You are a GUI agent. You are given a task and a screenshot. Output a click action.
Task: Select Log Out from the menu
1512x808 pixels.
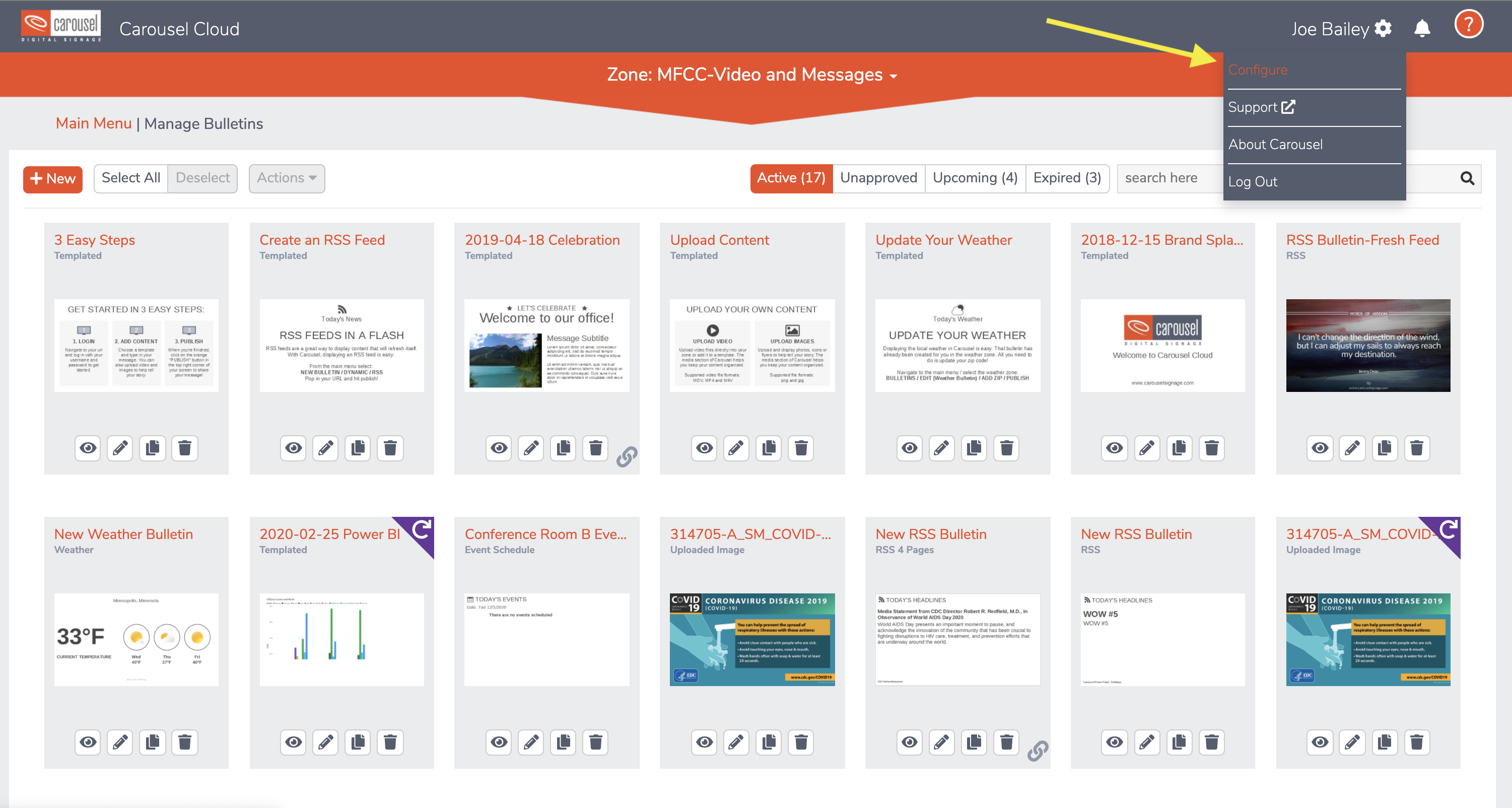pyautogui.click(x=1253, y=181)
